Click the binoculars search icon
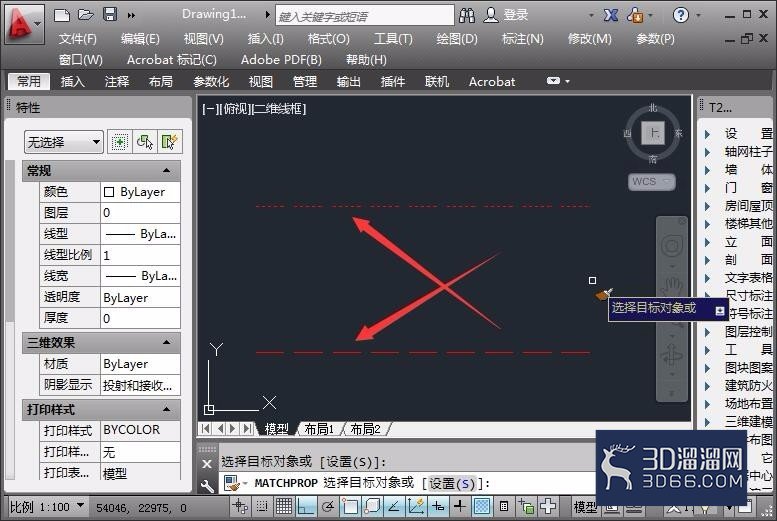The width and height of the screenshot is (777, 521). click(x=467, y=15)
